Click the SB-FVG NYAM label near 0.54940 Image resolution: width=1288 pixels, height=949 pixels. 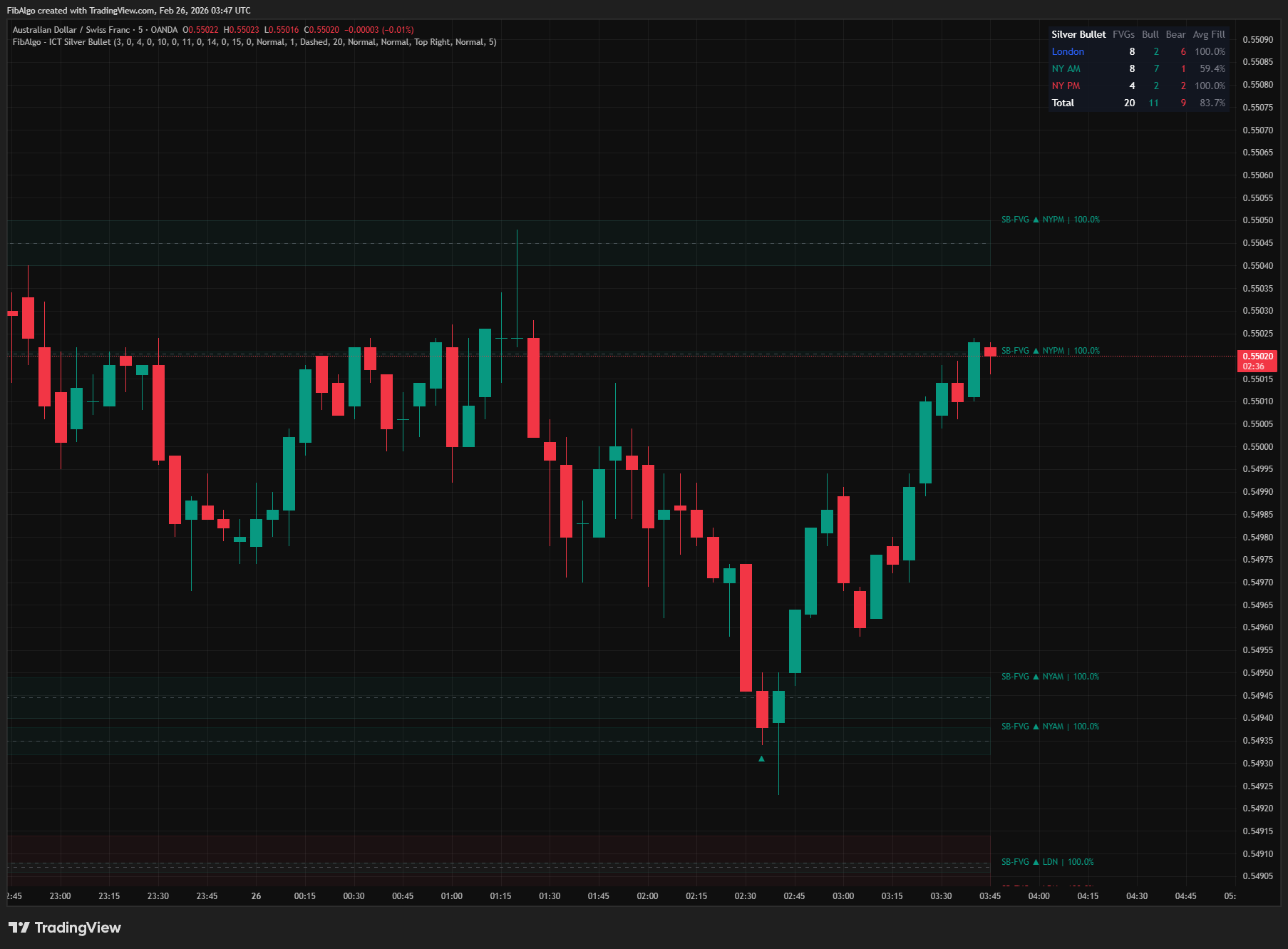(x=1050, y=727)
